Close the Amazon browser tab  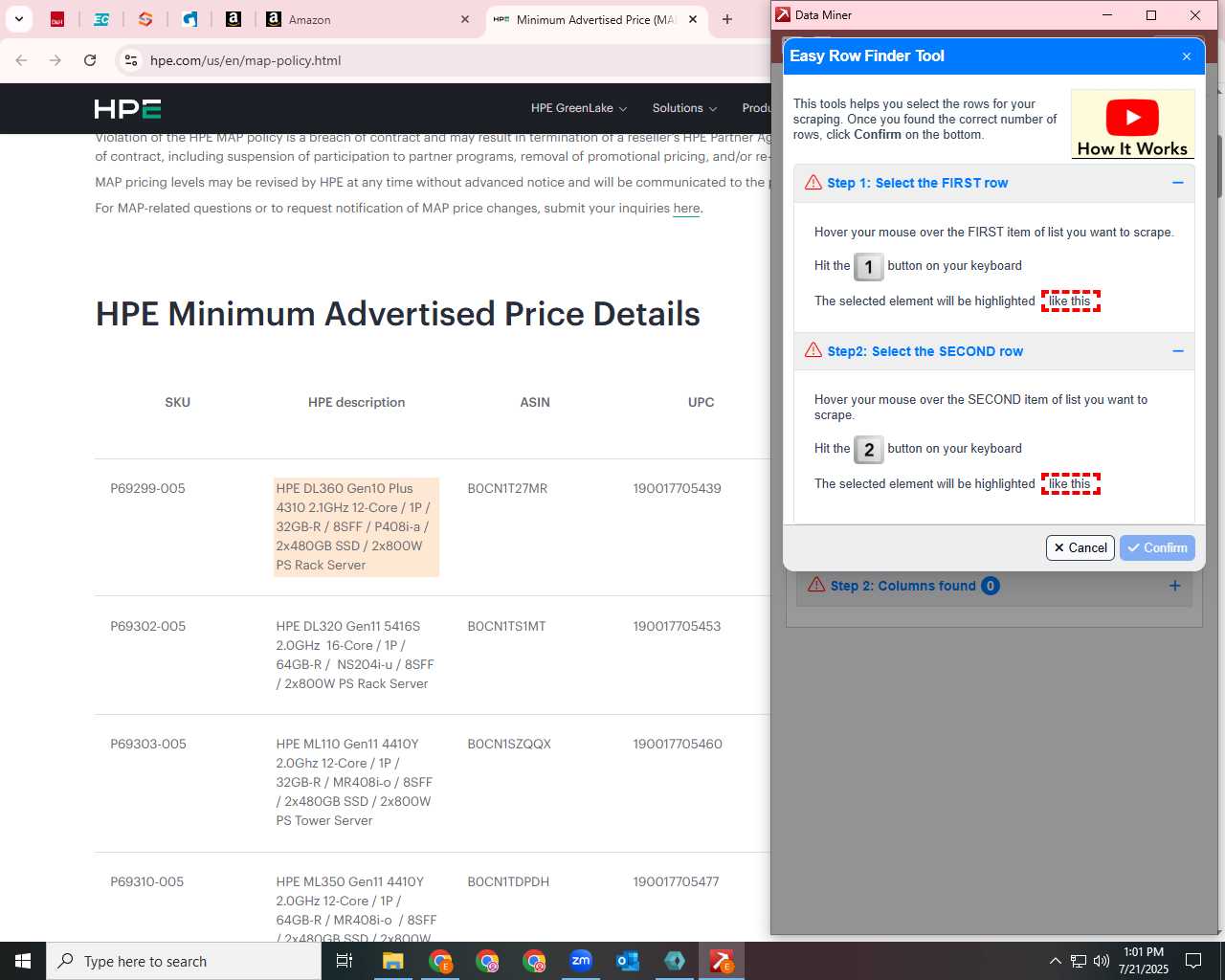point(465,19)
